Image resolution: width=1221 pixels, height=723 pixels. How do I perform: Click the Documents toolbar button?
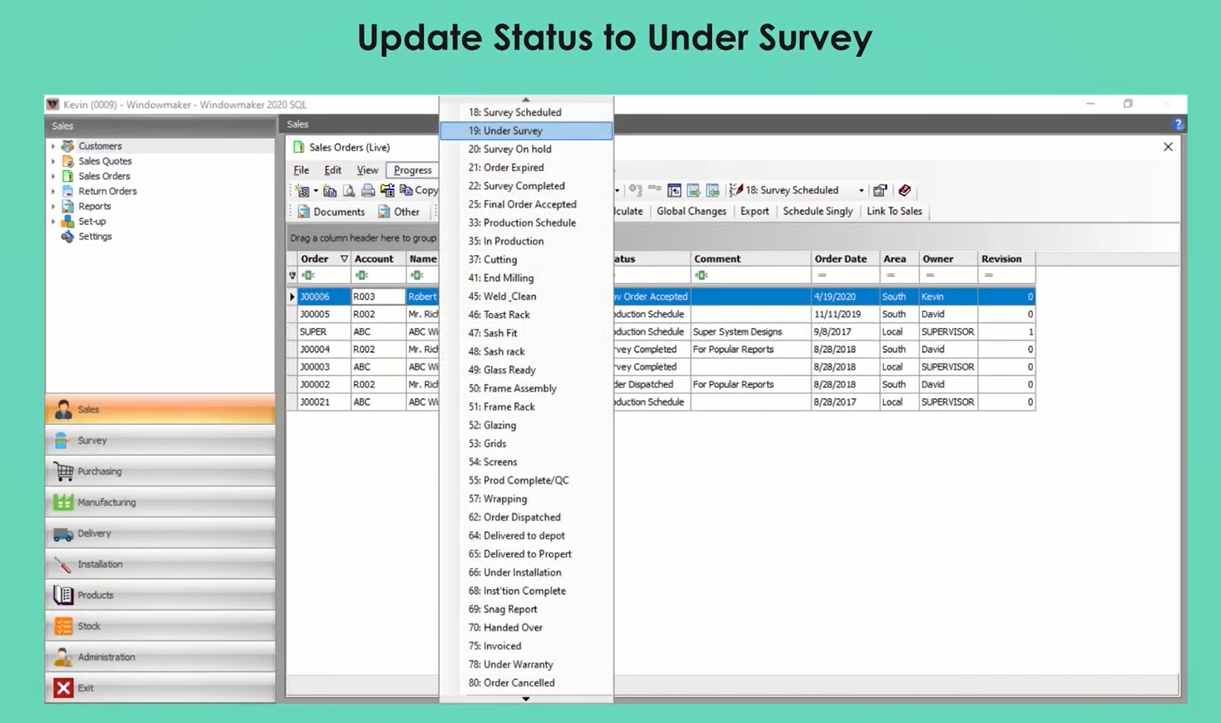pyautogui.click(x=331, y=212)
